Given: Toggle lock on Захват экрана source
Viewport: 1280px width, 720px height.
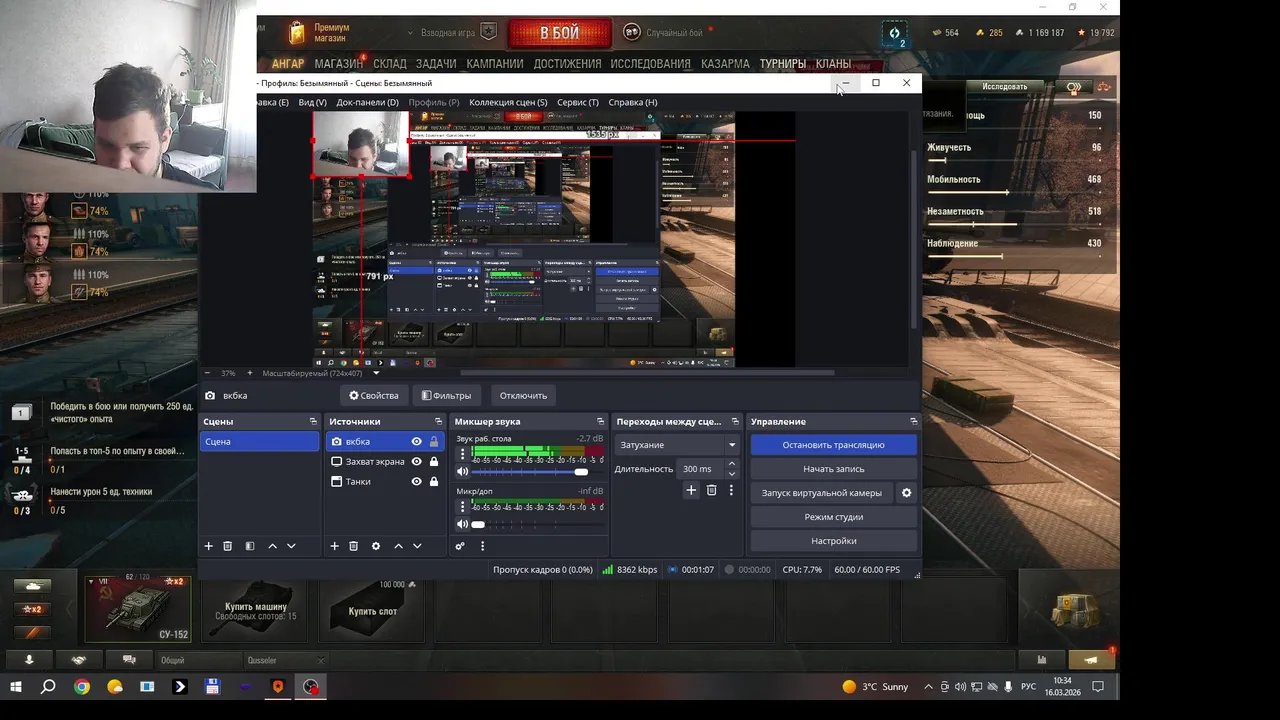Looking at the screenshot, I should (x=434, y=461).
